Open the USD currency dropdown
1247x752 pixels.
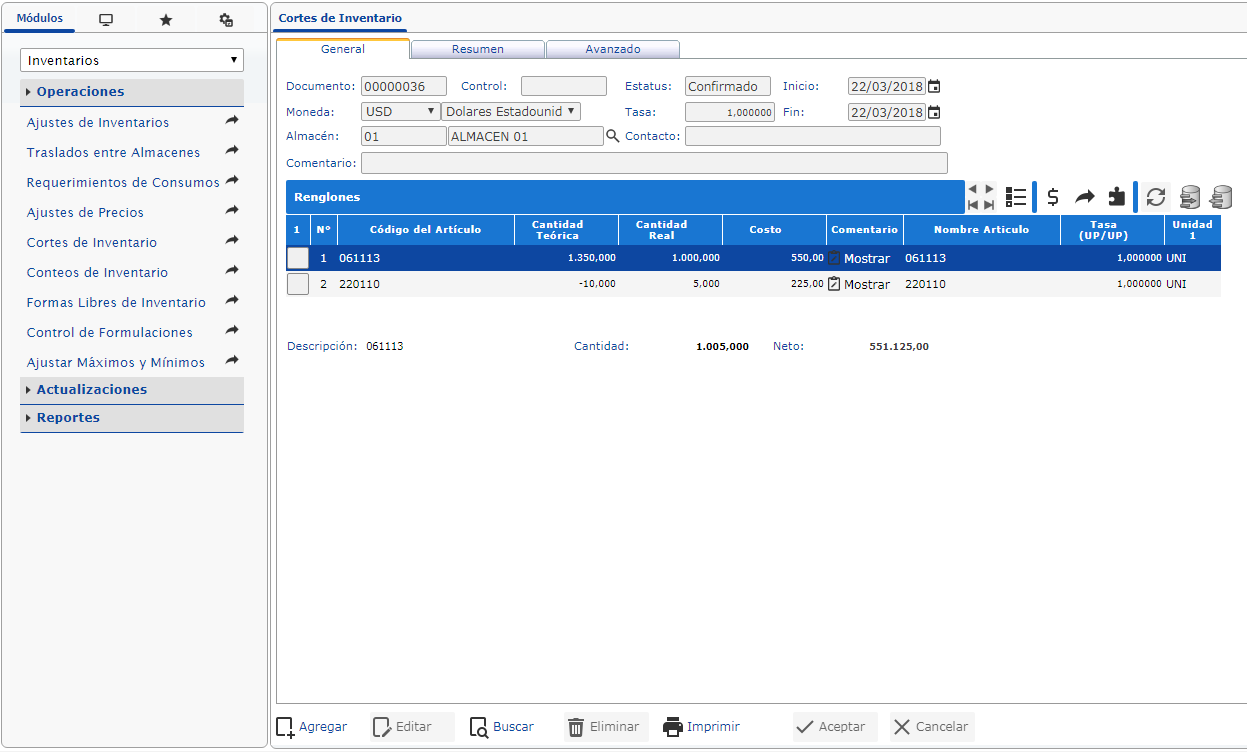(400, 112)
